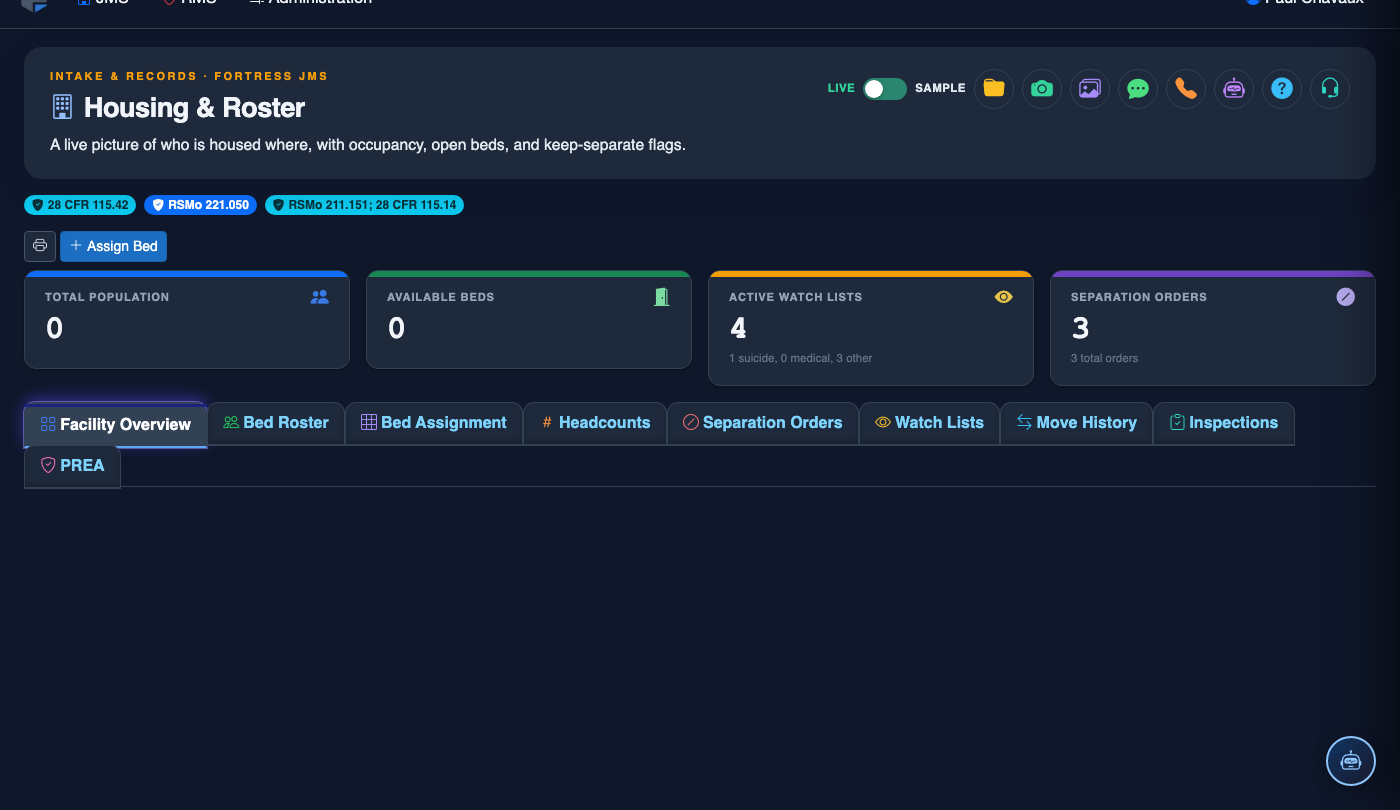
Task: Open the Inspections tab
Action: pyautogui.click(x=1224, y=423)
